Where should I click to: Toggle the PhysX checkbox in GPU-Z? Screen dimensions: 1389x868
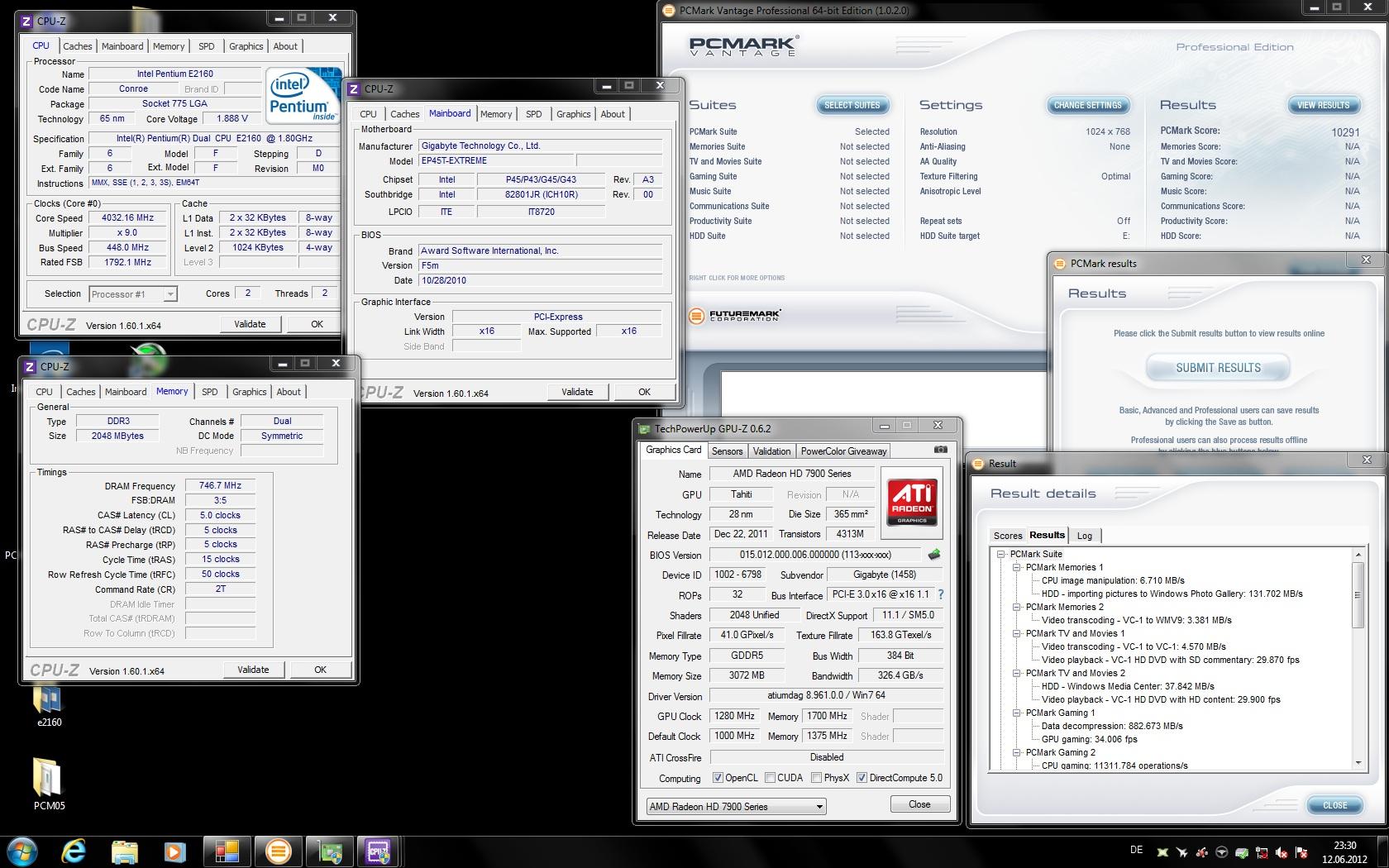[816, 778]
